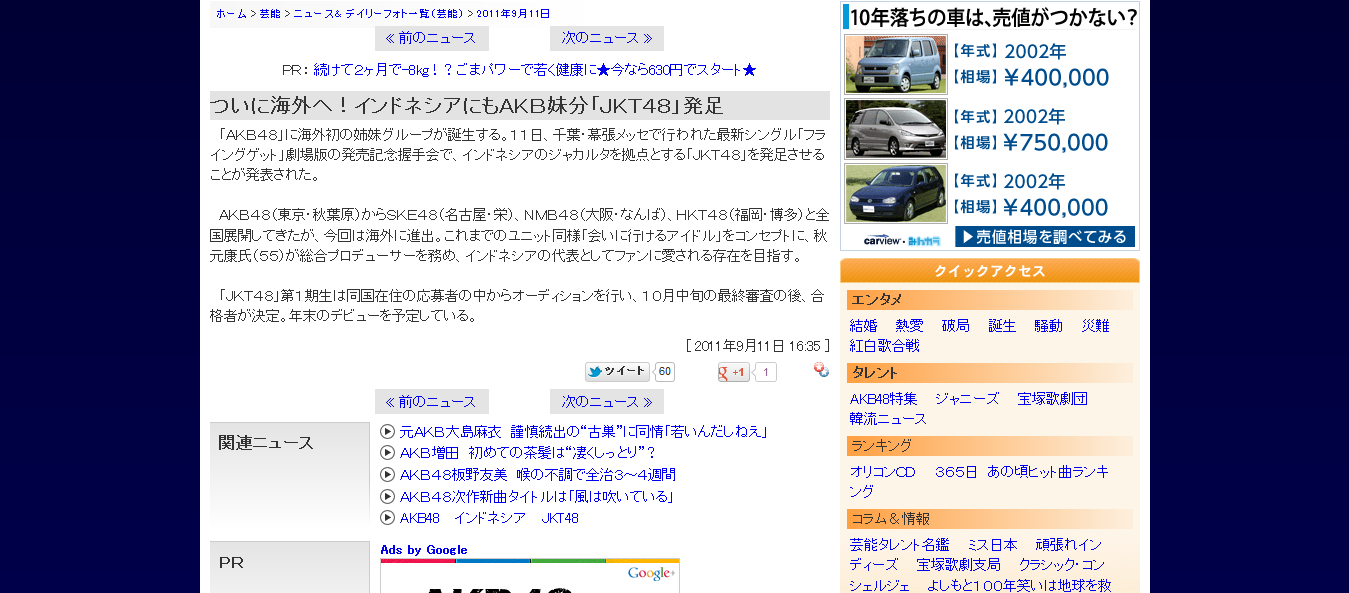Click 売値相場を調べてみる ad button

pyautogui.click(x=1045, y=237)
